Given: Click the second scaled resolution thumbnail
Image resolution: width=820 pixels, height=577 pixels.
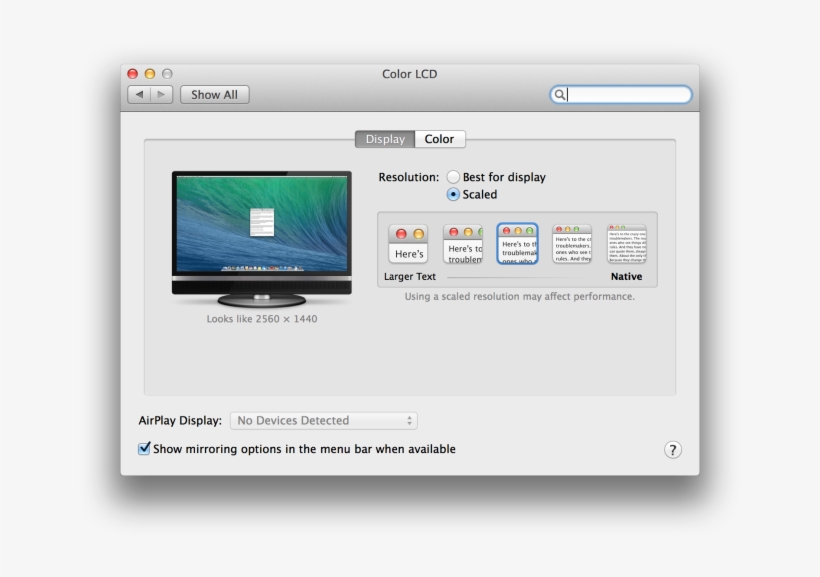Looking at the screenshot, I should pos(463,243).
